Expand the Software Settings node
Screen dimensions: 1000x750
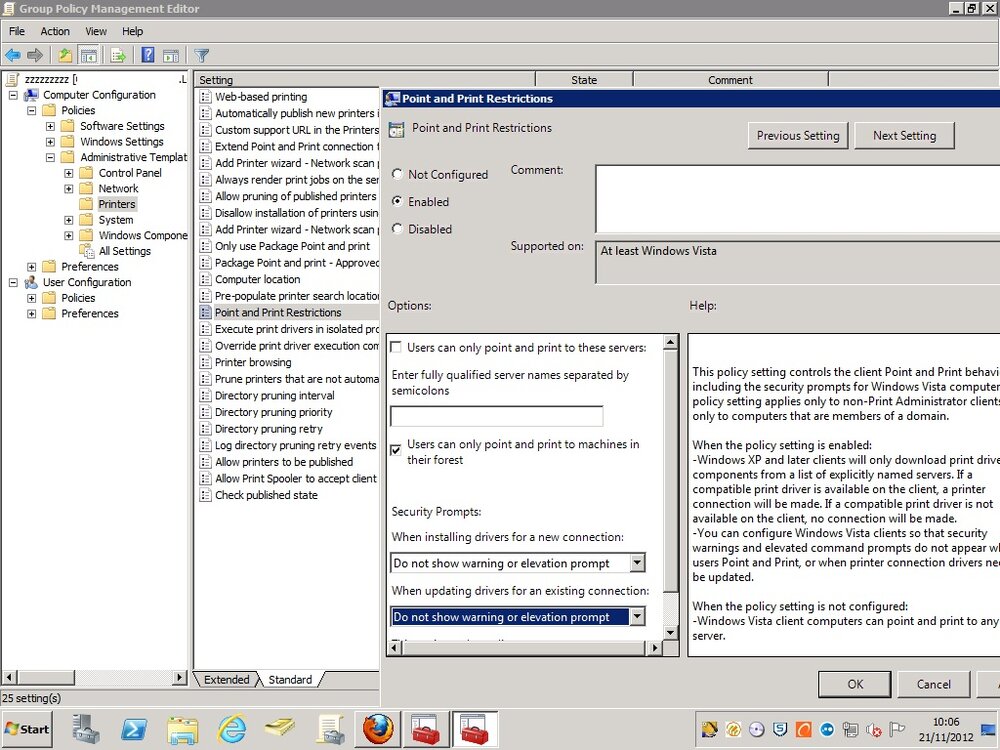click(50, 126)
